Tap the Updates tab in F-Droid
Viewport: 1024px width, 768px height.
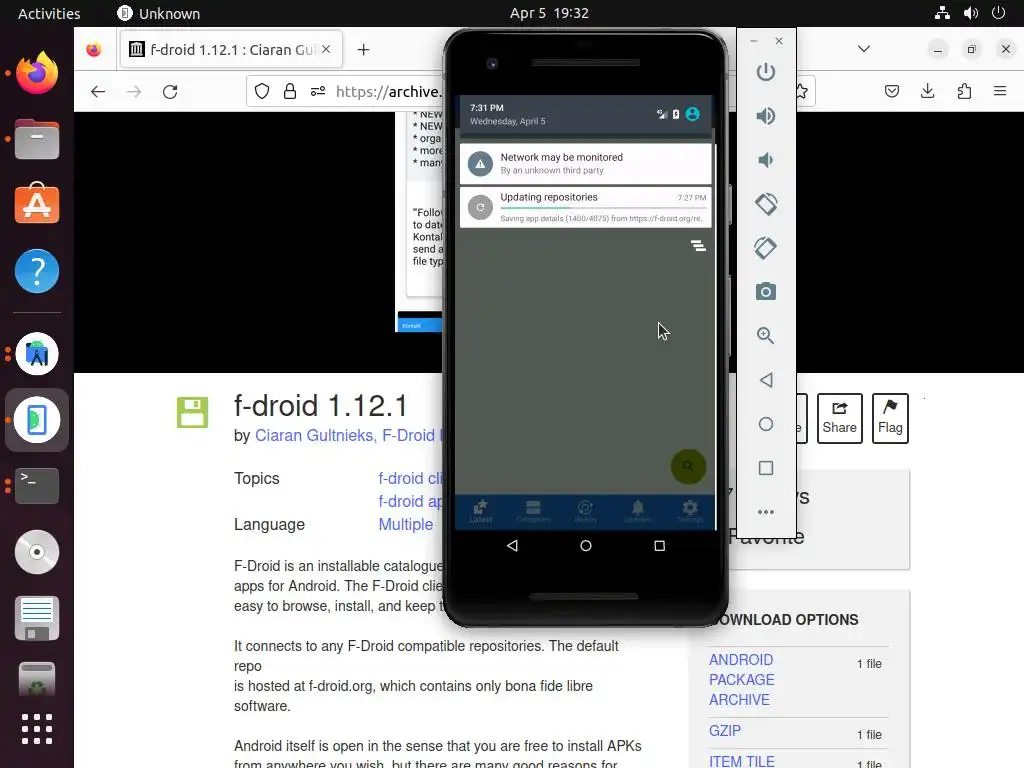point(638,511)
